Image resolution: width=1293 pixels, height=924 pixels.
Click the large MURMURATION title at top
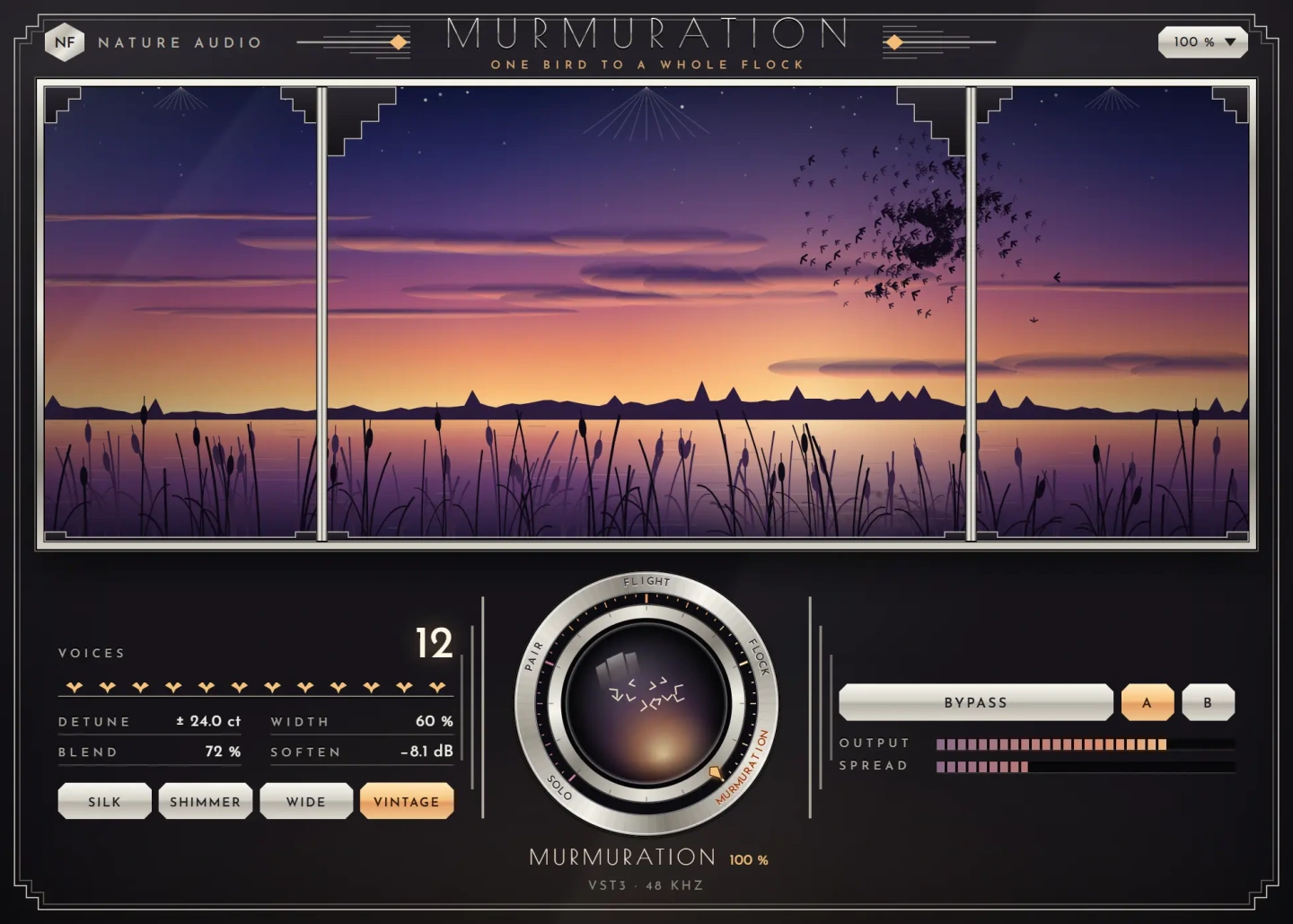(646, 33)
